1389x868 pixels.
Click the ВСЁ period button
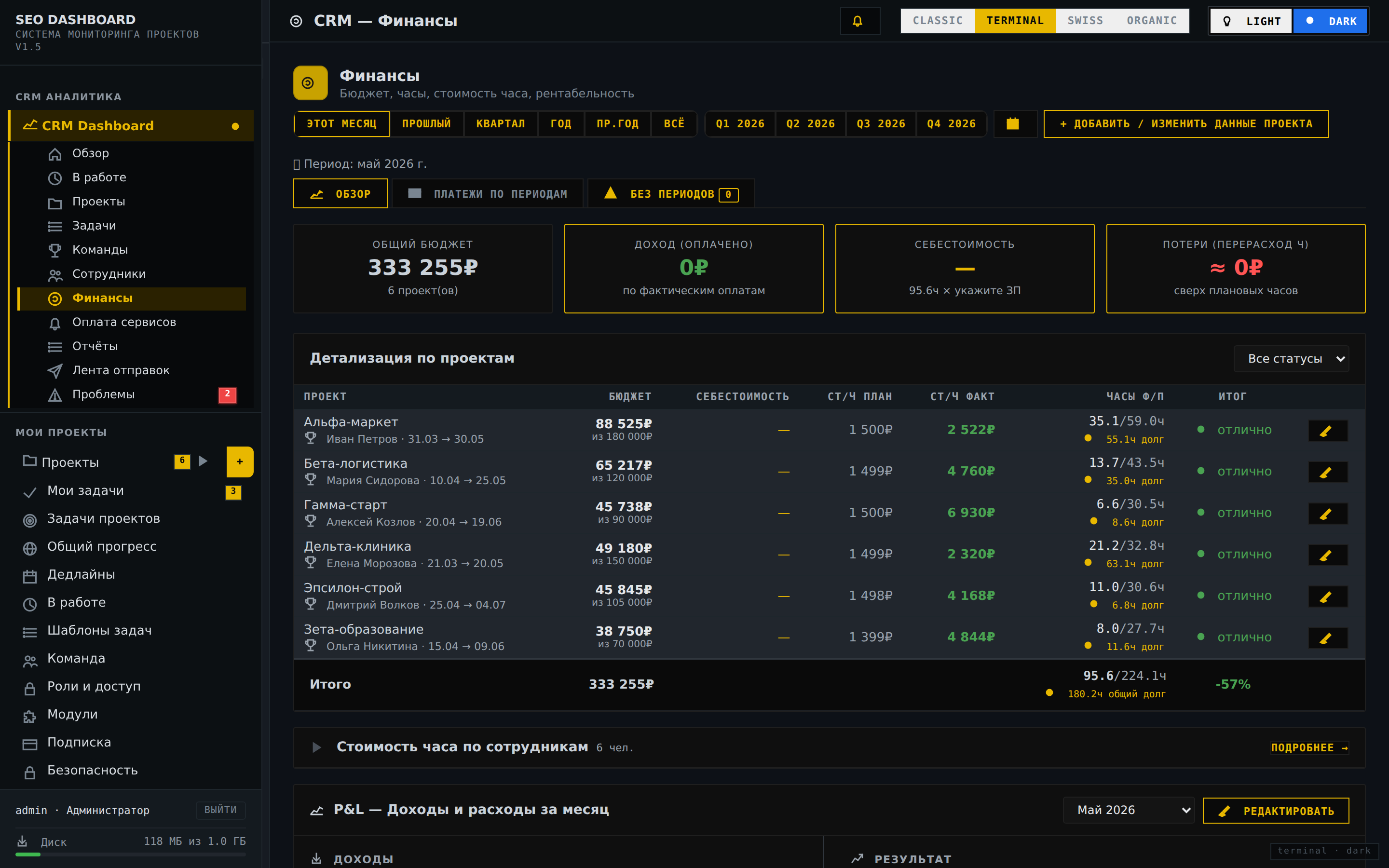click(x=674, y=123)
